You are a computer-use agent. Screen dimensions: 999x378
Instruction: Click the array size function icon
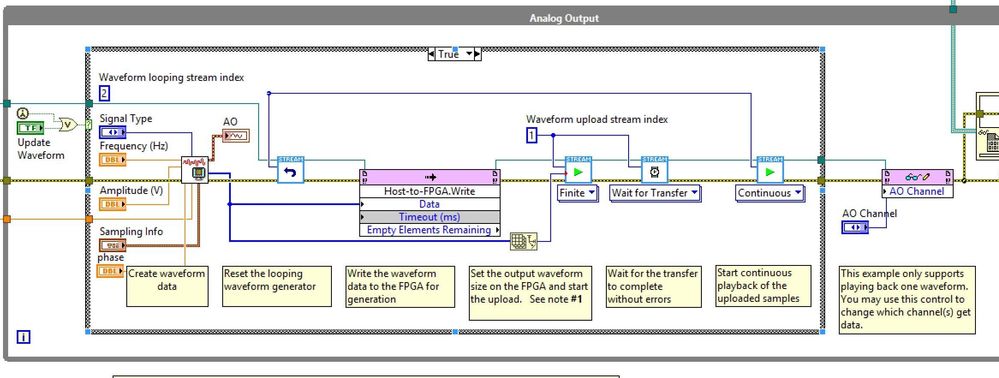(x=524, y=241)
